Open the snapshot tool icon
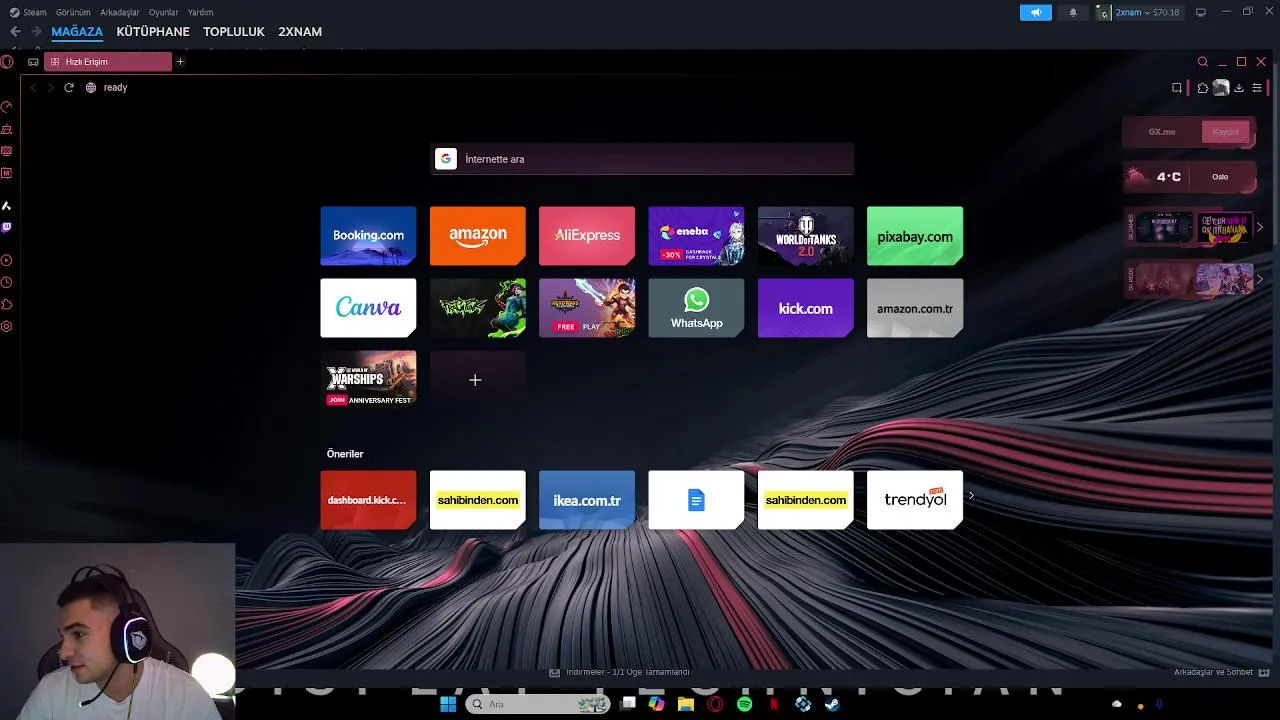 pos(1177,88)
